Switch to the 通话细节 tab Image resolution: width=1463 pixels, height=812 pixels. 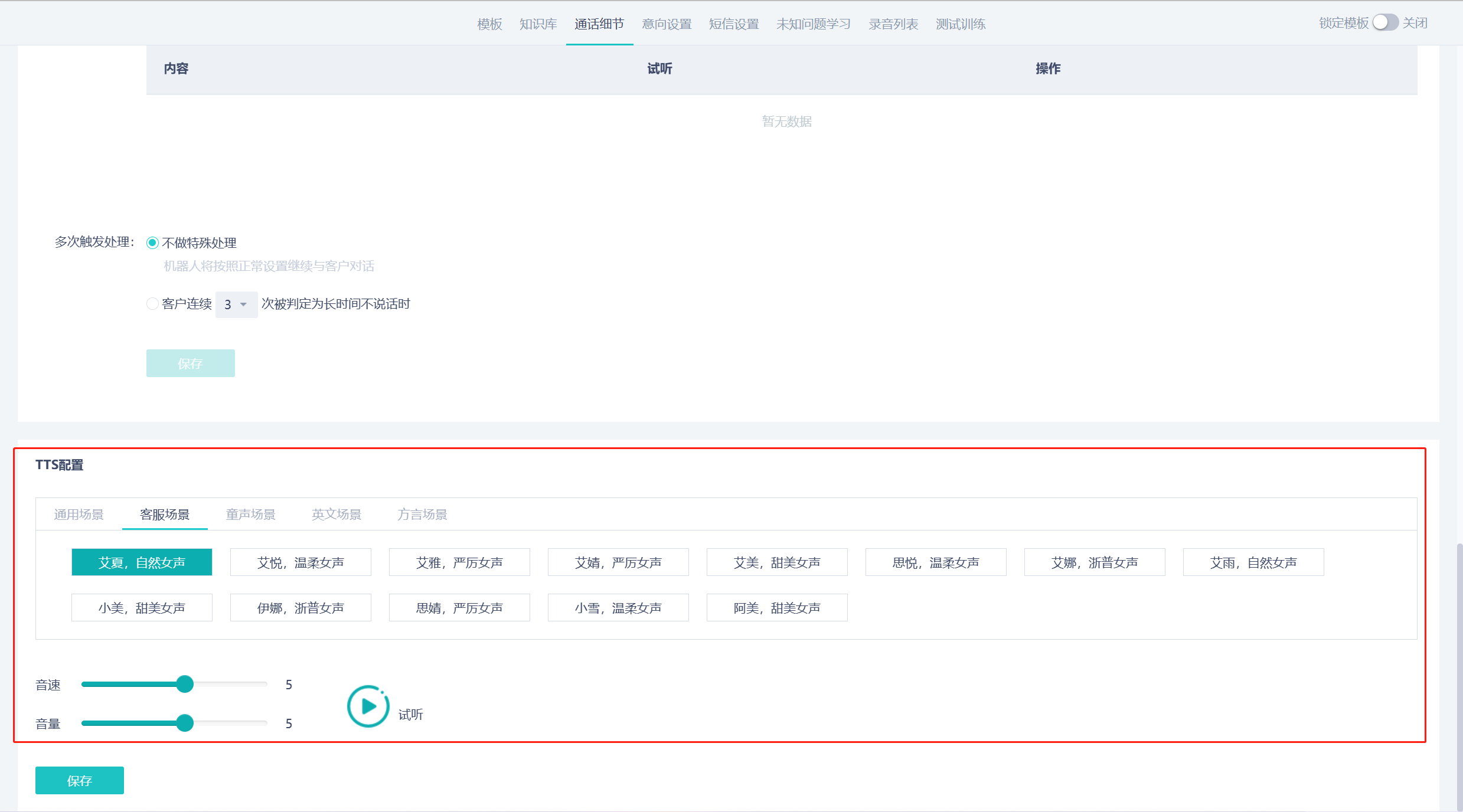point(599,24)
